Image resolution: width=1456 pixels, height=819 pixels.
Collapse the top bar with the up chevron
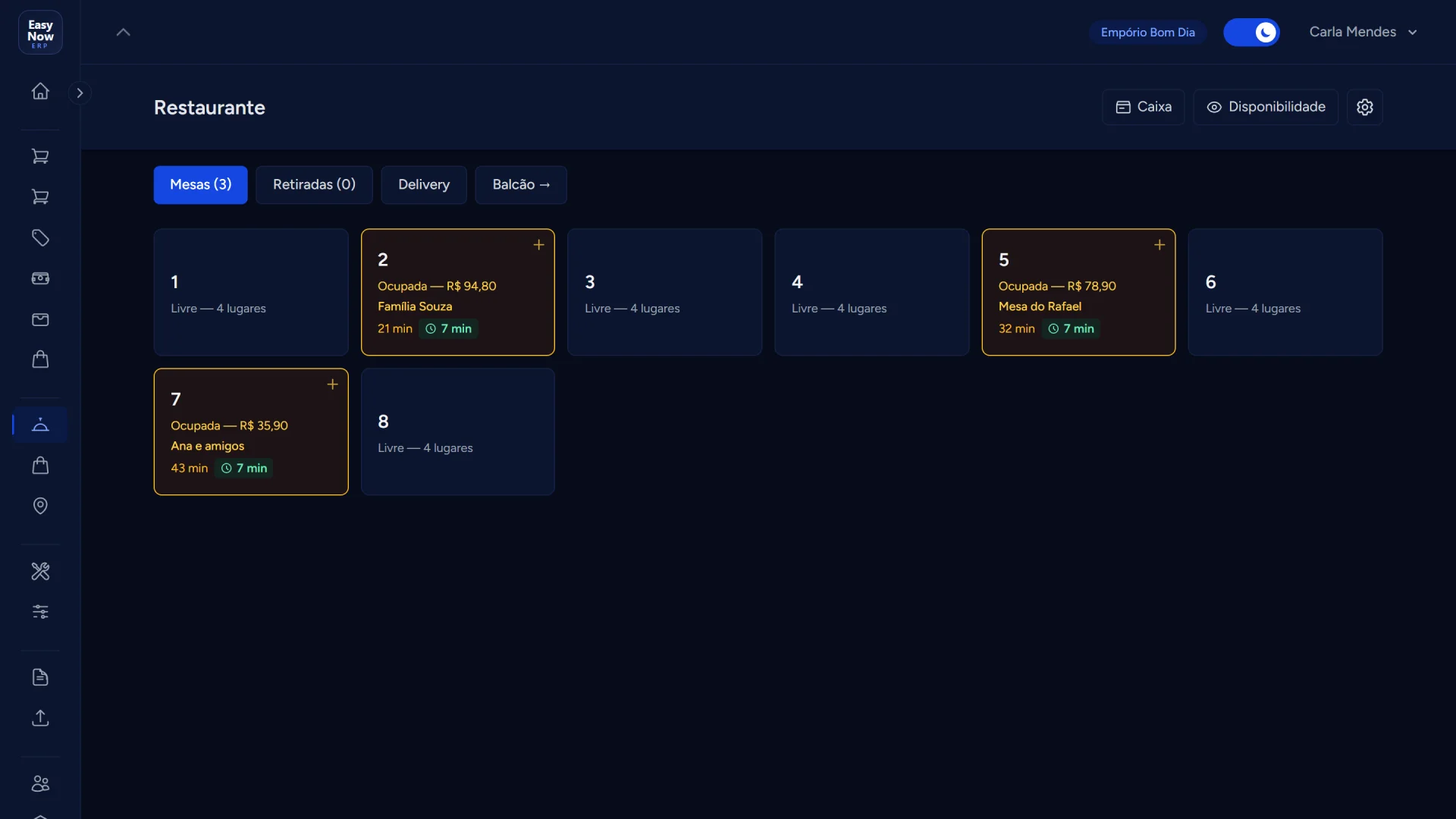click(123, 32)
